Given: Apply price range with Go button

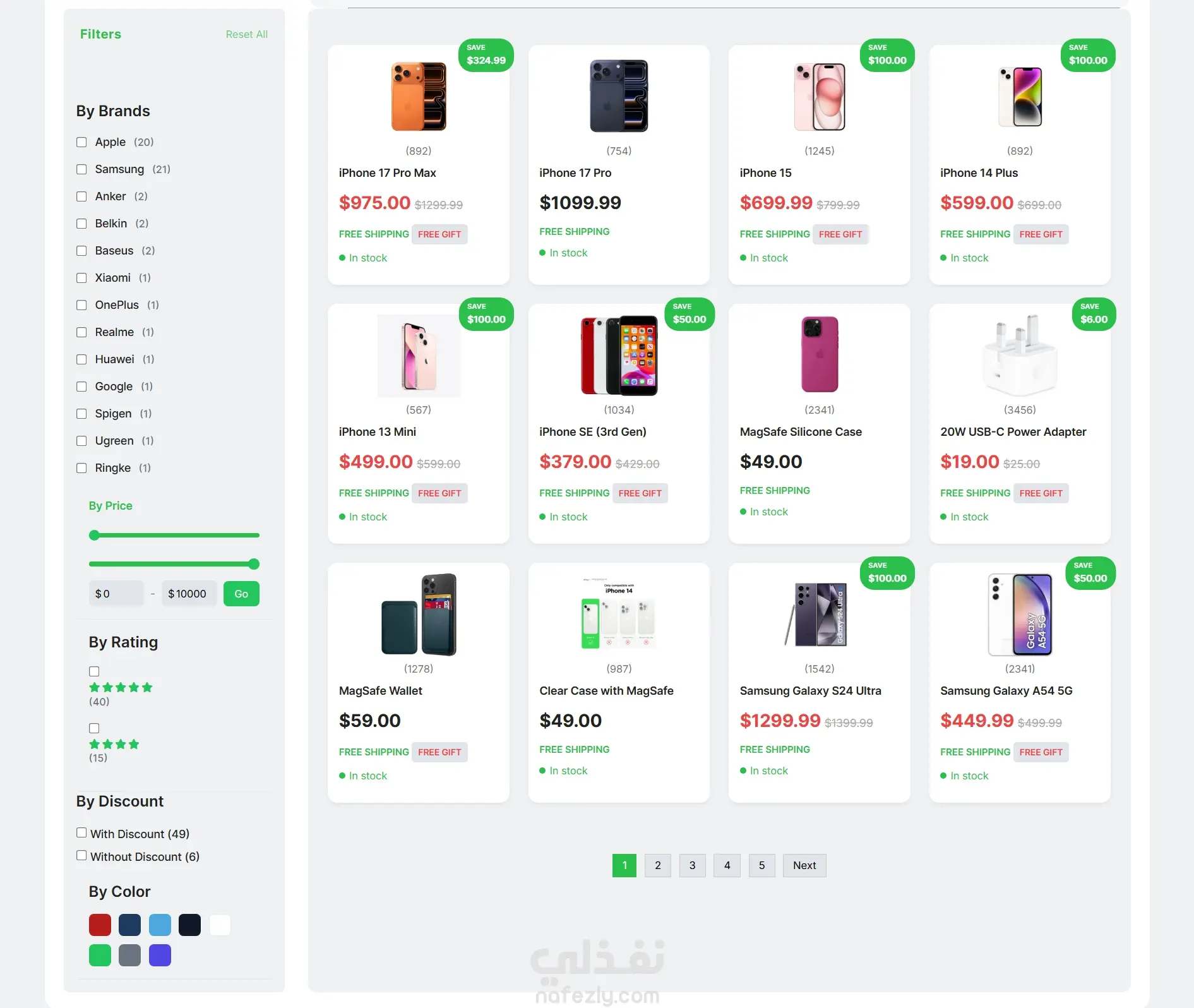Looking at the screenshot, I should (x=241, y=594).
